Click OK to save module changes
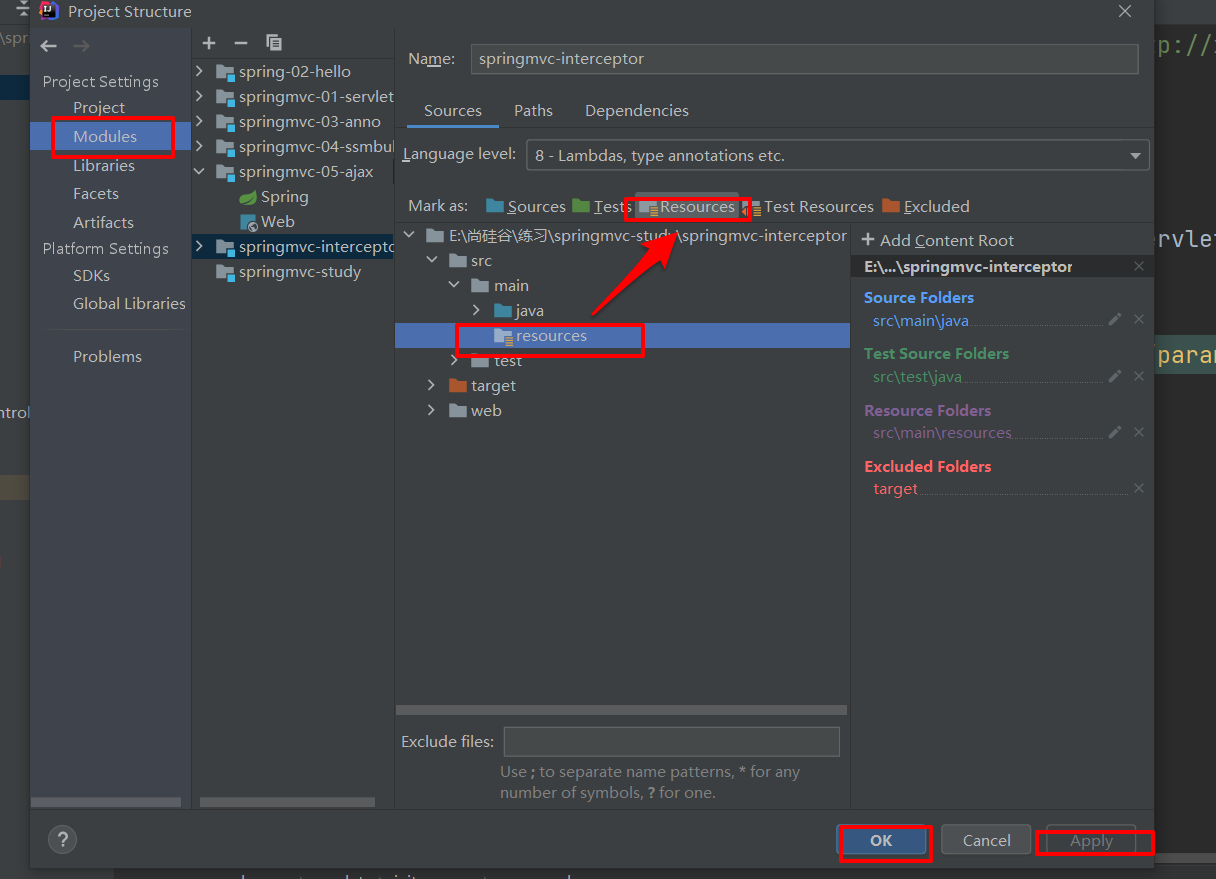Viewport: 1216px width, 879px height. (884, 841)
